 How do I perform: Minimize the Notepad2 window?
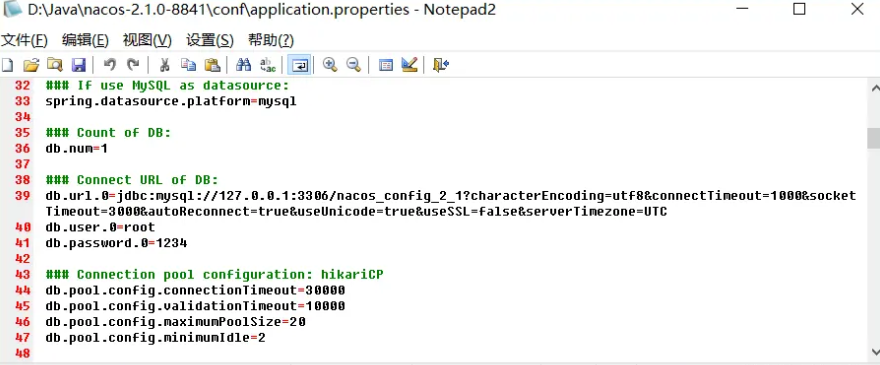tap(742, 10)
